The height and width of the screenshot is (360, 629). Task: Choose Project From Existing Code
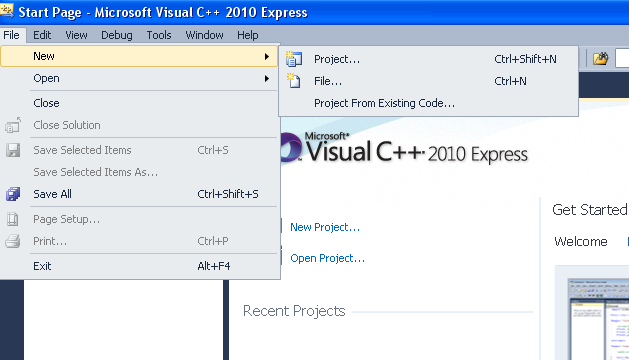tap(384, 103)
